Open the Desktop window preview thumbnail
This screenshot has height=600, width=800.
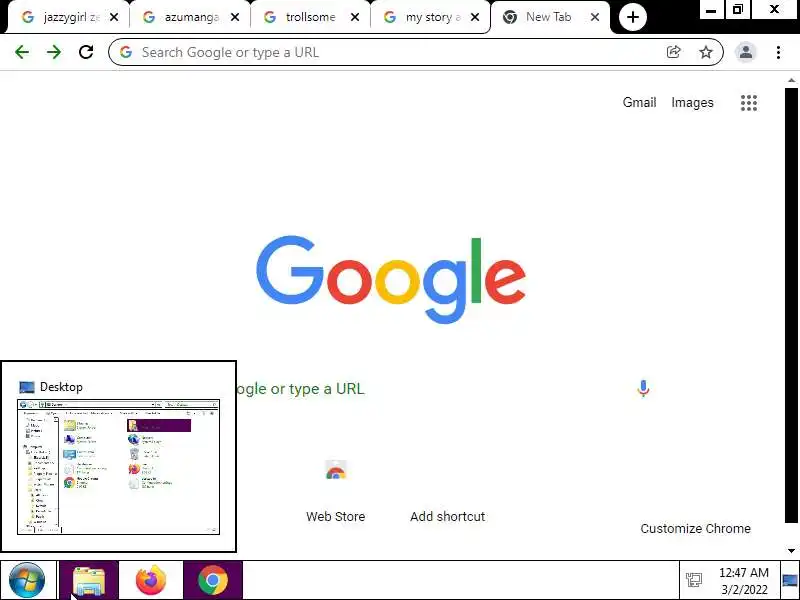(x=118, y=467)
